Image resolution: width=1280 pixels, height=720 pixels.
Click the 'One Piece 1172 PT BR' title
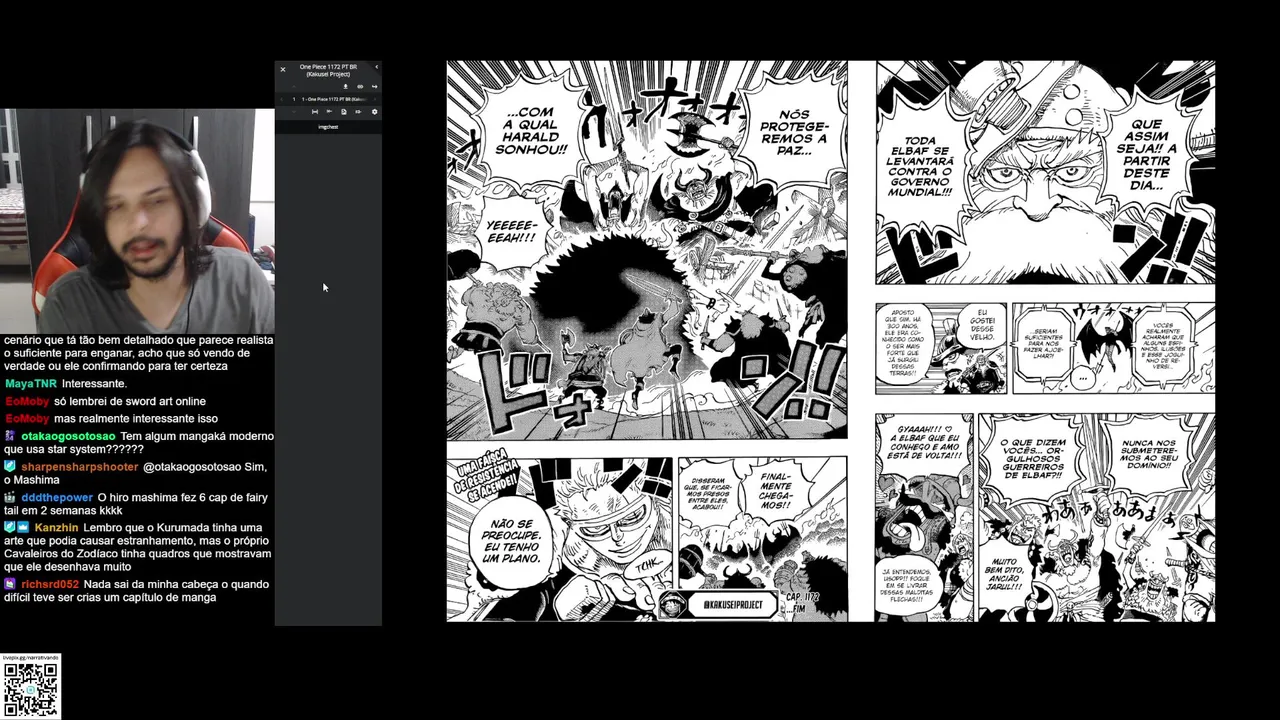pos(328,70)
